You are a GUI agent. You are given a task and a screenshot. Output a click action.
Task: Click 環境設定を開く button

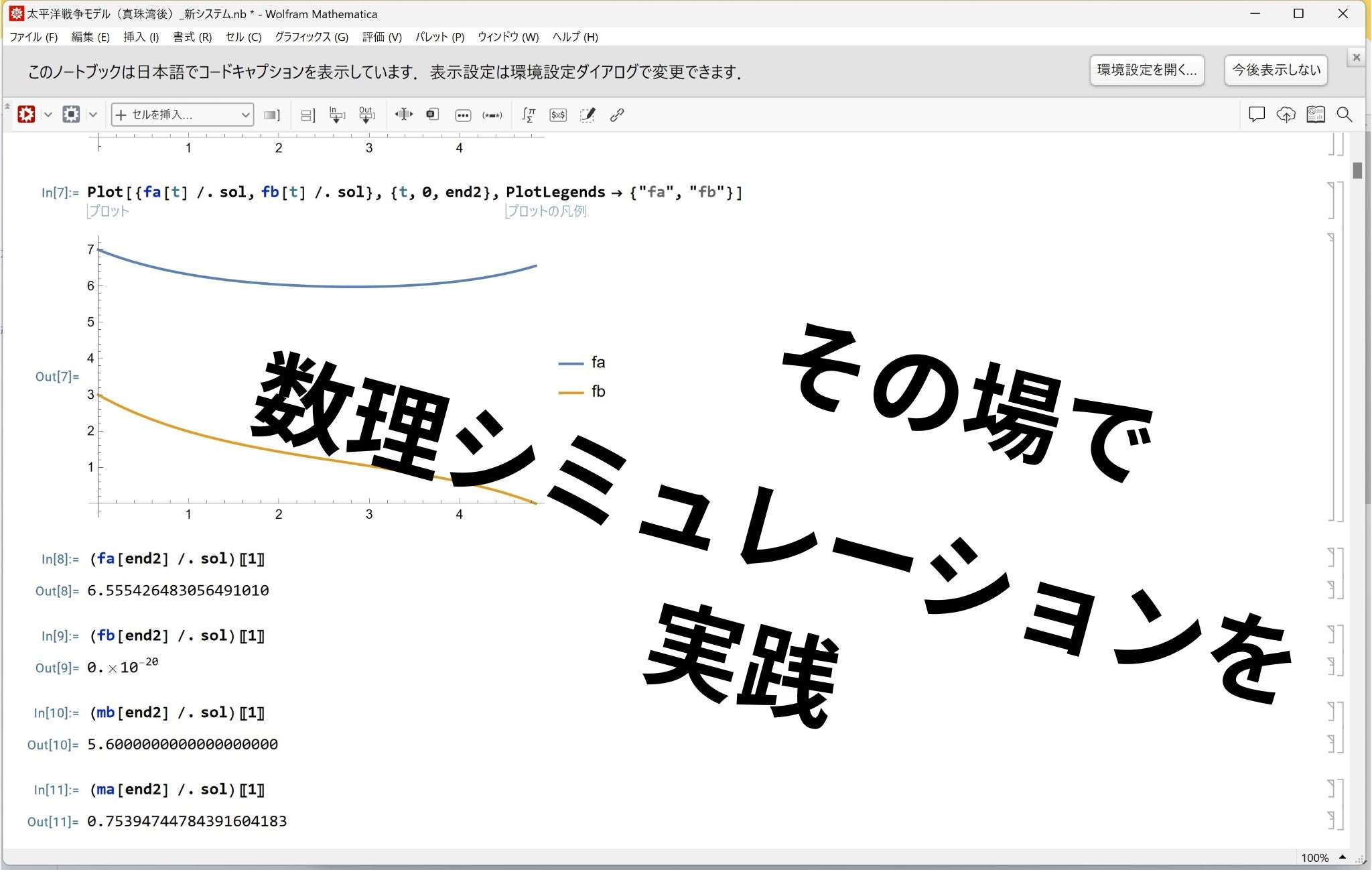pyautogui.click(x=1146, y=70)
